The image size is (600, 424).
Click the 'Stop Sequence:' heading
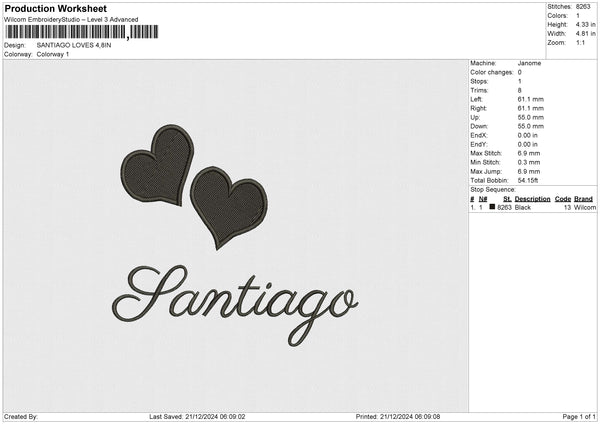[493, 190]
